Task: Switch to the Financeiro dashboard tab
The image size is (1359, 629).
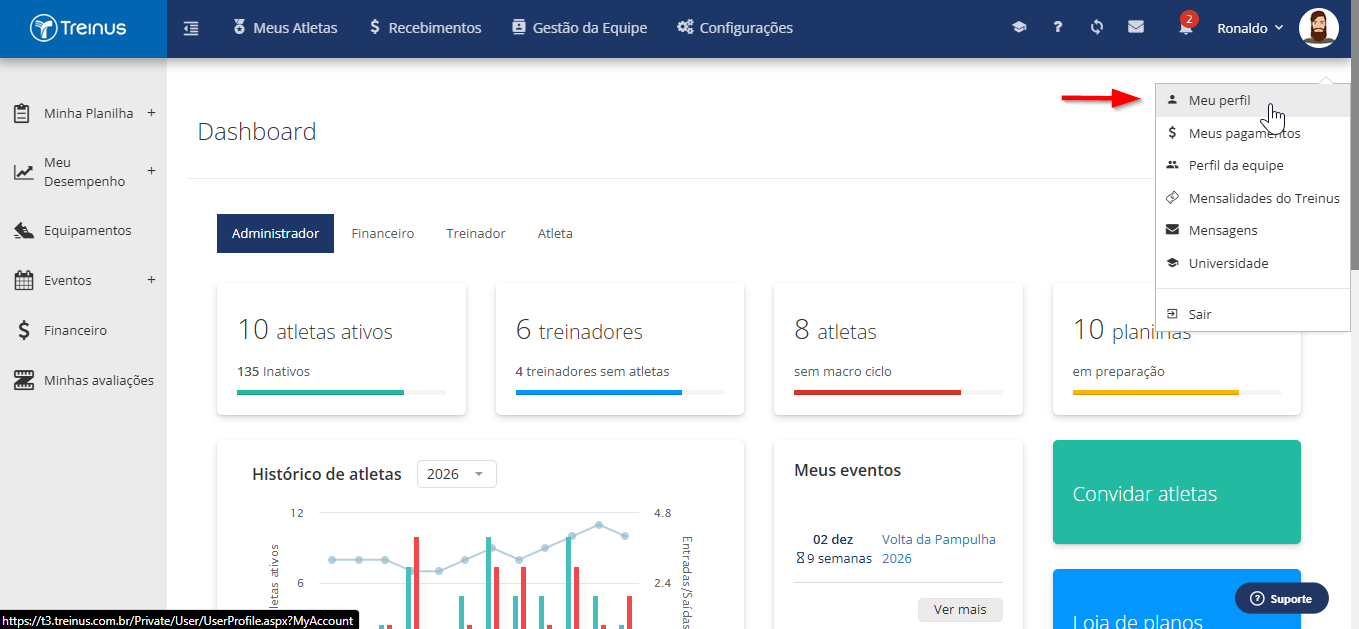Action: [383, 233]
